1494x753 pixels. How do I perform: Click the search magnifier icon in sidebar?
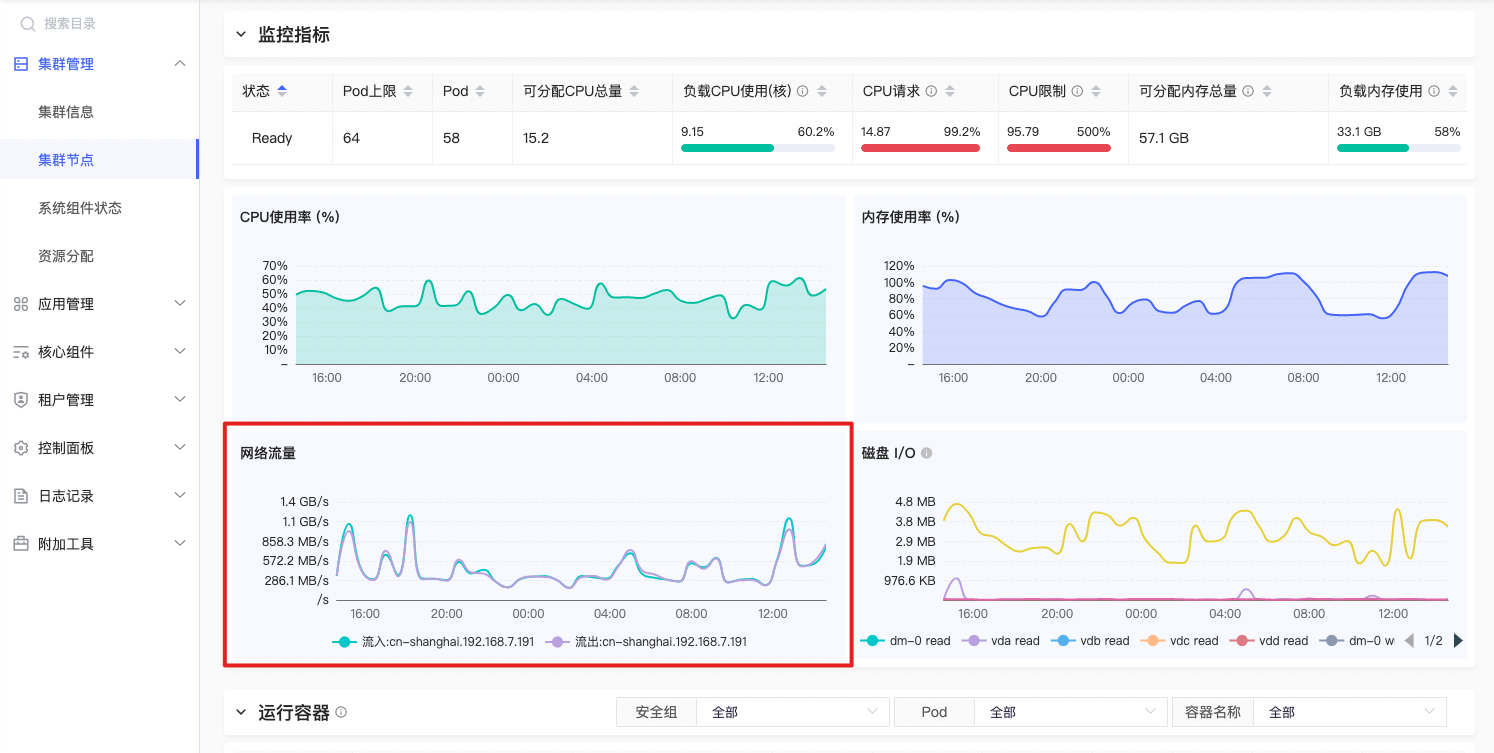28,23
